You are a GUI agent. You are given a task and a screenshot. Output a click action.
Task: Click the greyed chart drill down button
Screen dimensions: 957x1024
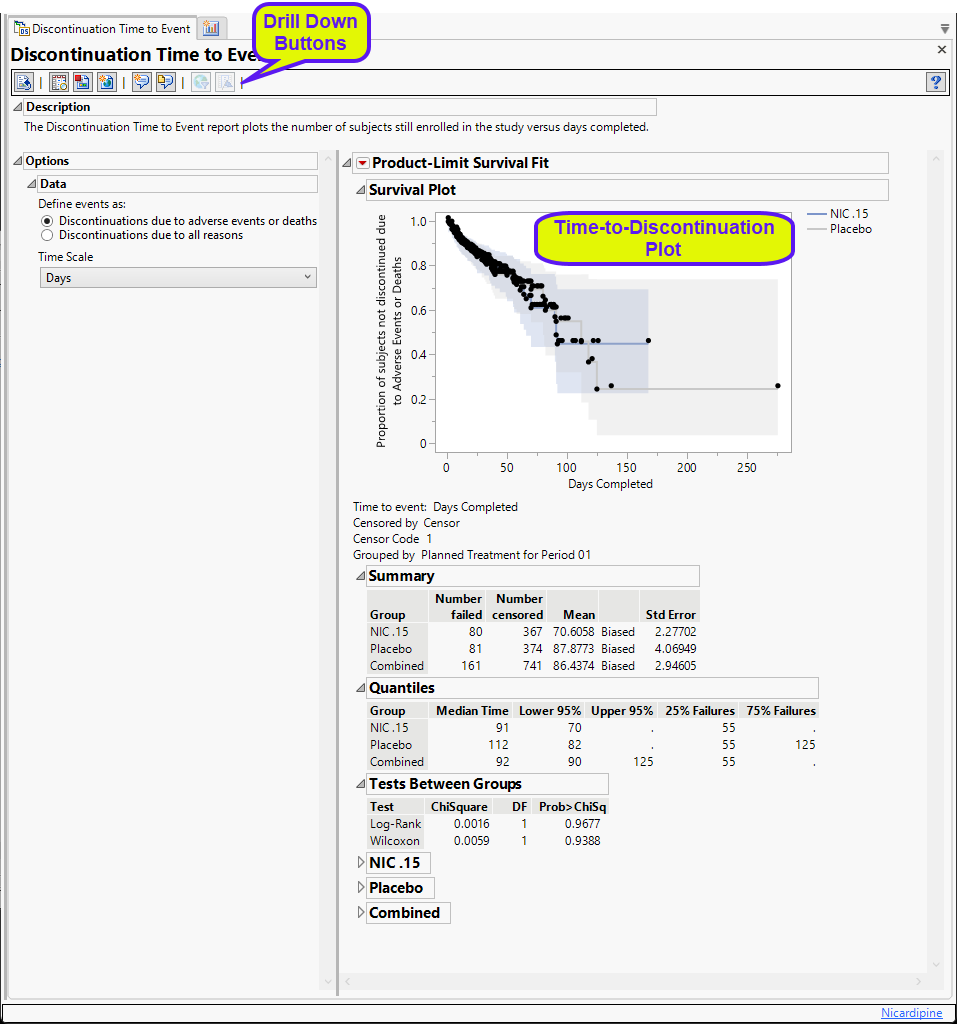[225, 82]
